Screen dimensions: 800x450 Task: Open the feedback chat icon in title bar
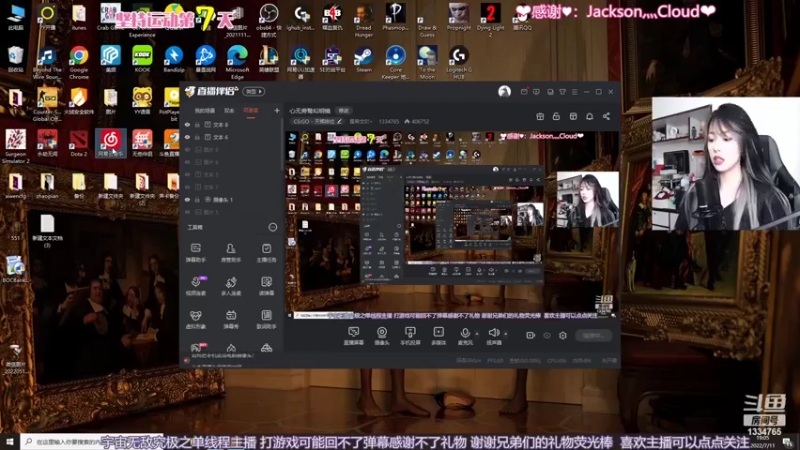click(x=536, y=92)
